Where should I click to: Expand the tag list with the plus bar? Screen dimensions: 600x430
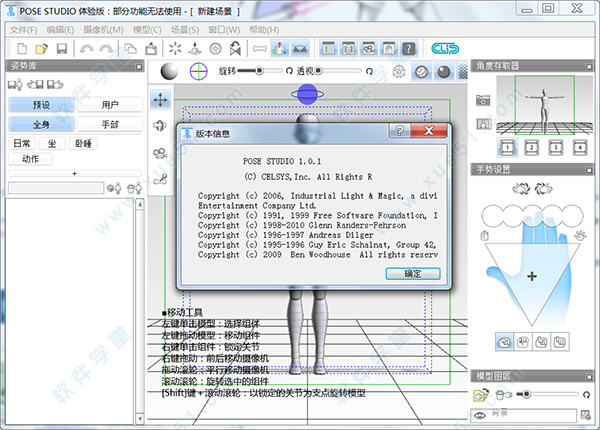tap(75, 174)
